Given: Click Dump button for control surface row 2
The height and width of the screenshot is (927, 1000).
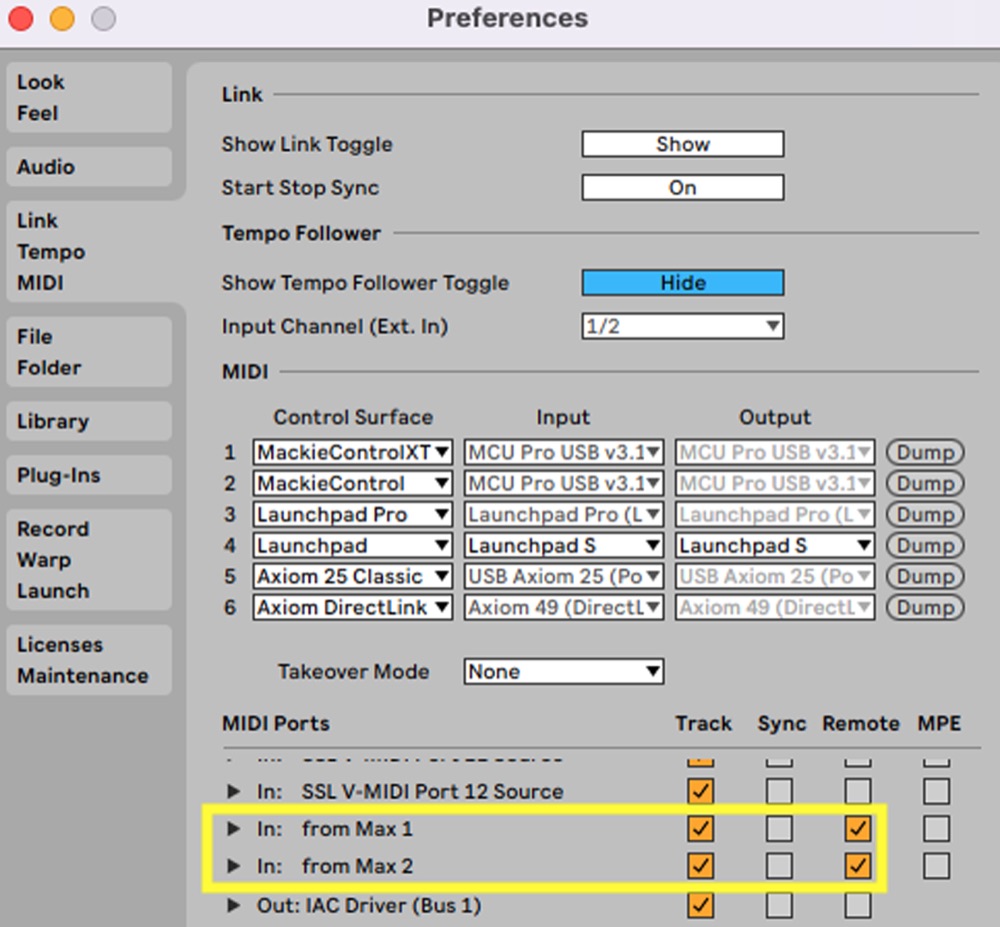Looking at the screenshot, I should [925, 483].
